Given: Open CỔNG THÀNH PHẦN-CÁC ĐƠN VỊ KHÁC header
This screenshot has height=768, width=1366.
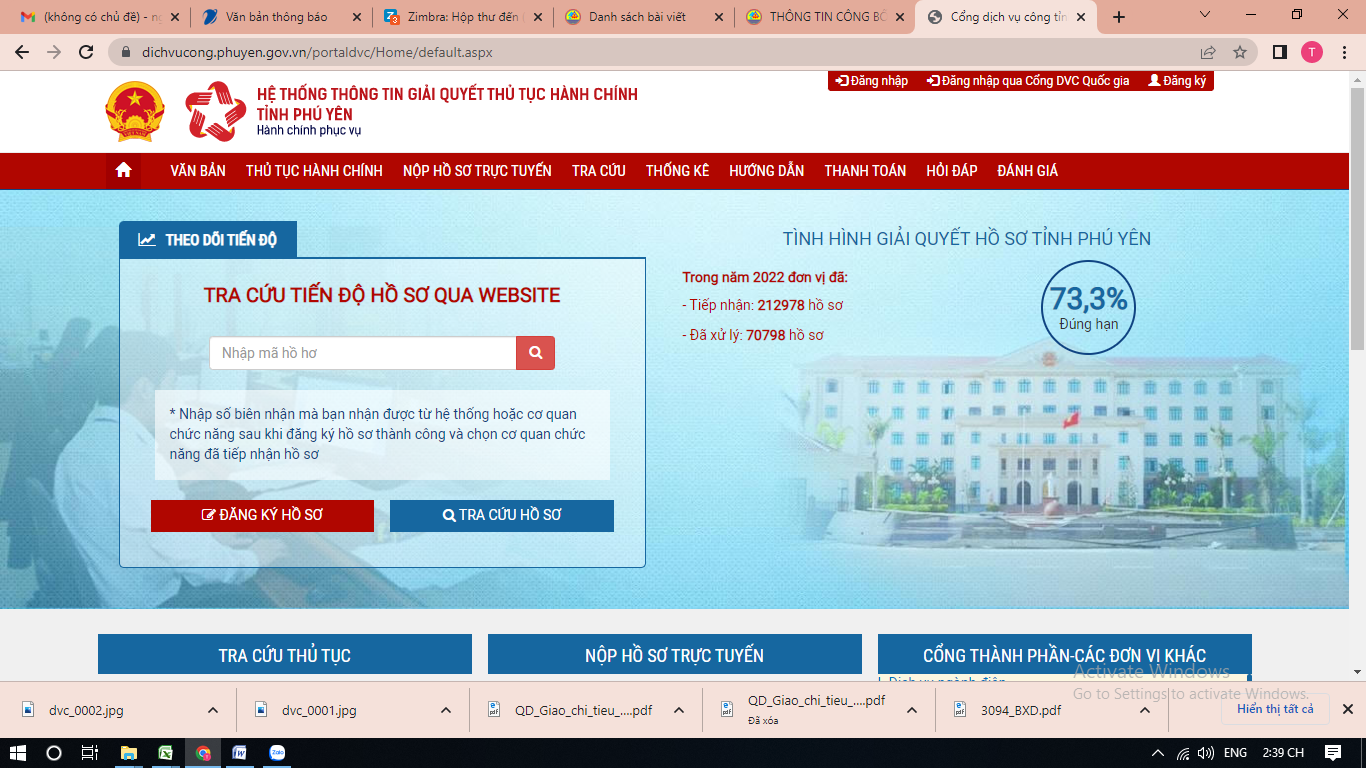Looking at the screenshot, I should 1065,655.
